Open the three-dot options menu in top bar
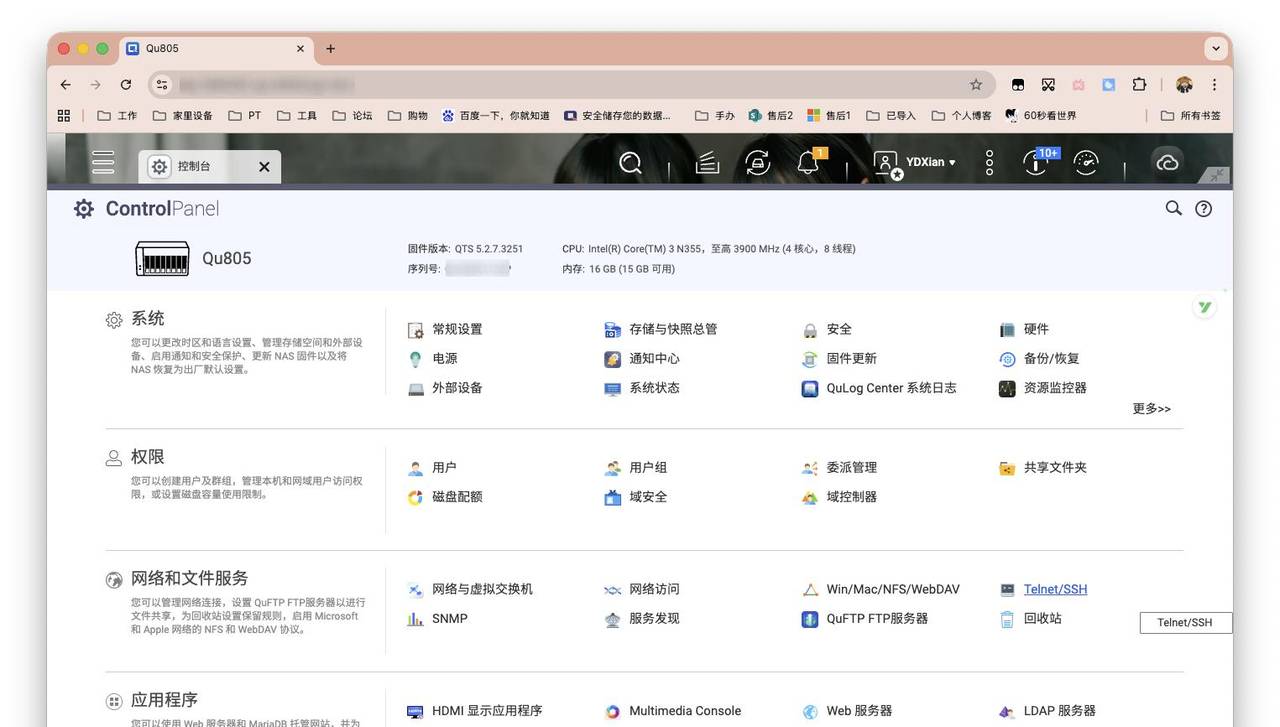1280x727 pixels. tap(987, 162)
